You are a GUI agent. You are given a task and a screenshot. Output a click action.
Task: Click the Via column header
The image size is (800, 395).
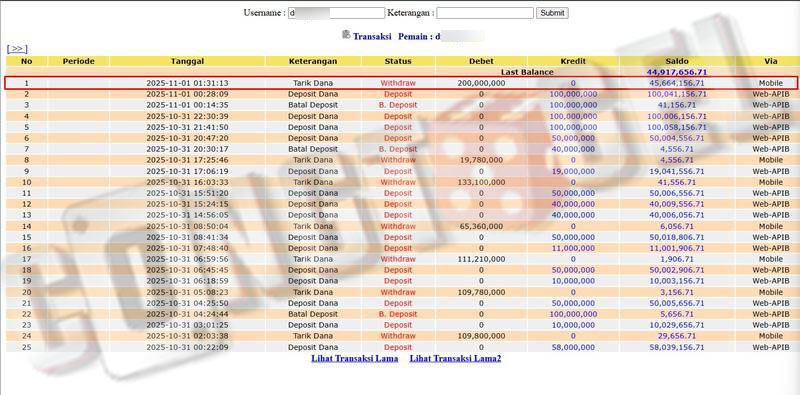point(771,61)
